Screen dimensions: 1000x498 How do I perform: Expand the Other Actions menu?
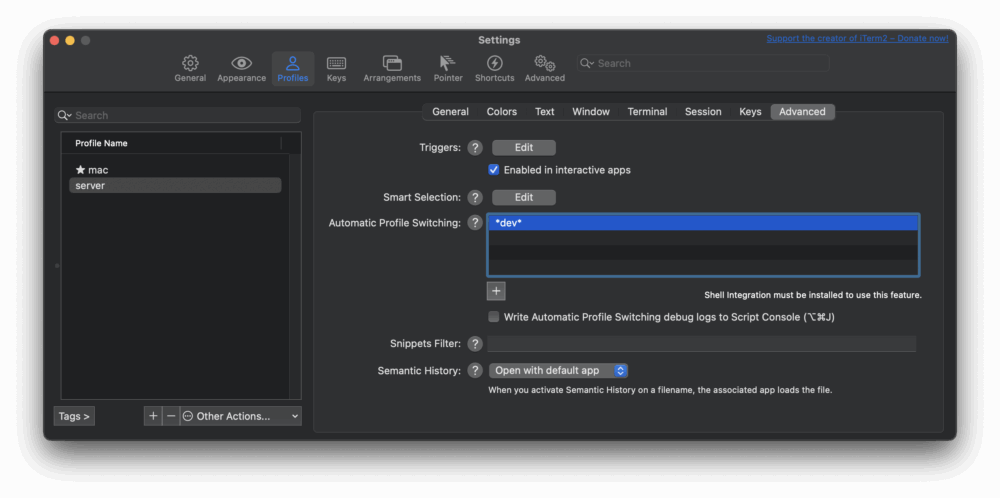coord(240,416)
